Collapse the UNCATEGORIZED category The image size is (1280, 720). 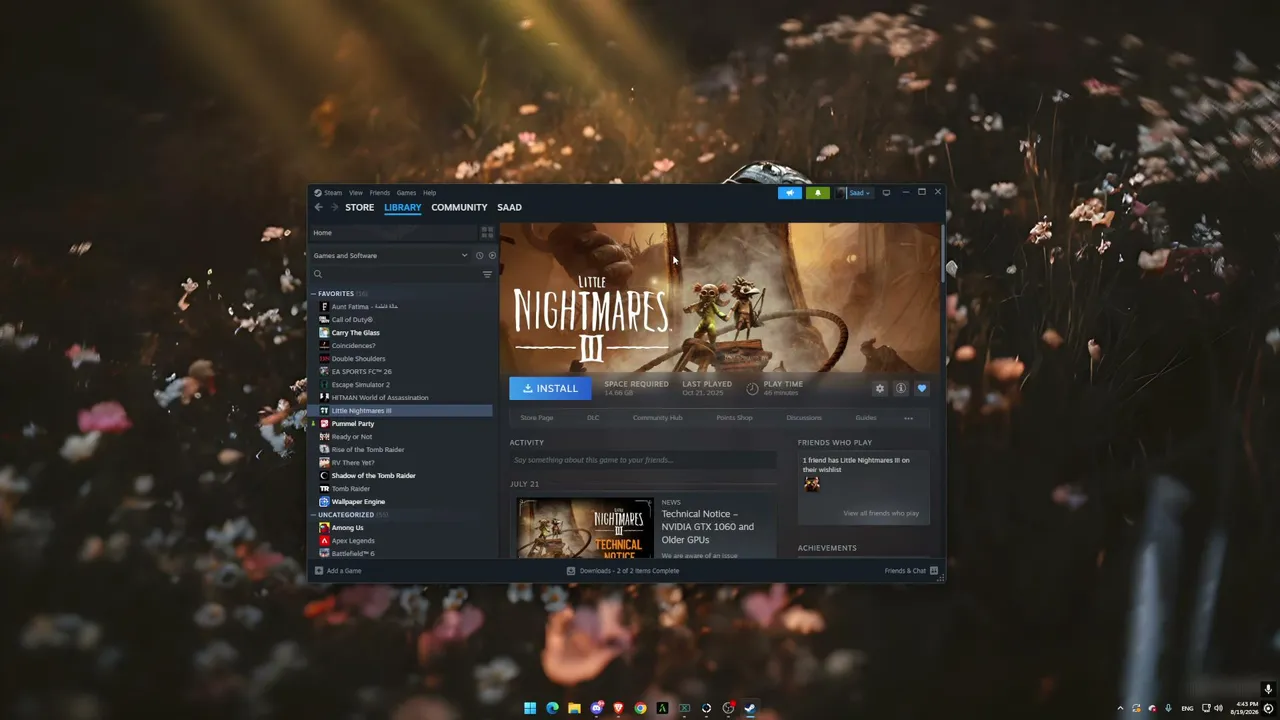click(x=313, y=515)
